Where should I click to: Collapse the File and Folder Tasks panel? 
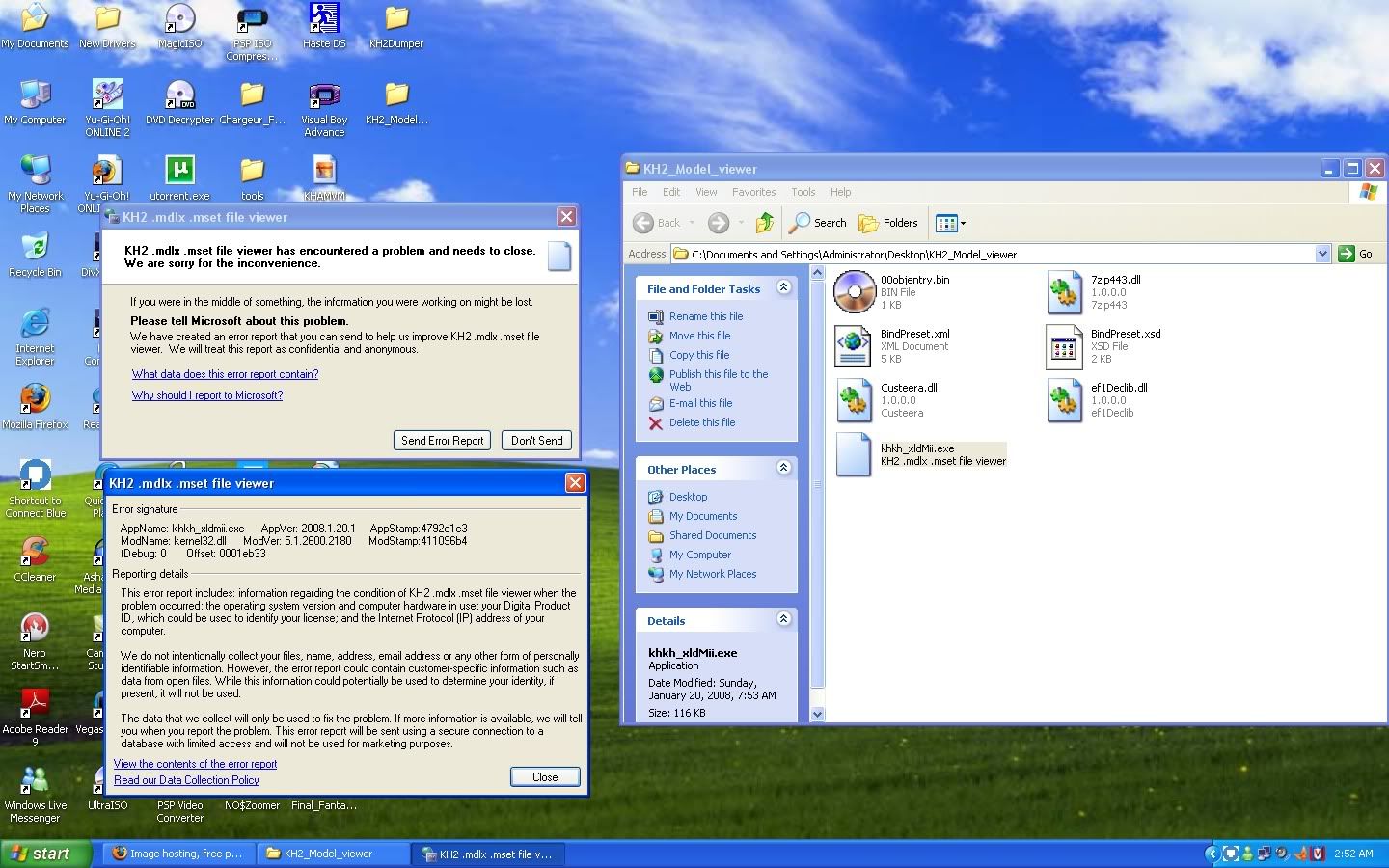pos(783,287)
